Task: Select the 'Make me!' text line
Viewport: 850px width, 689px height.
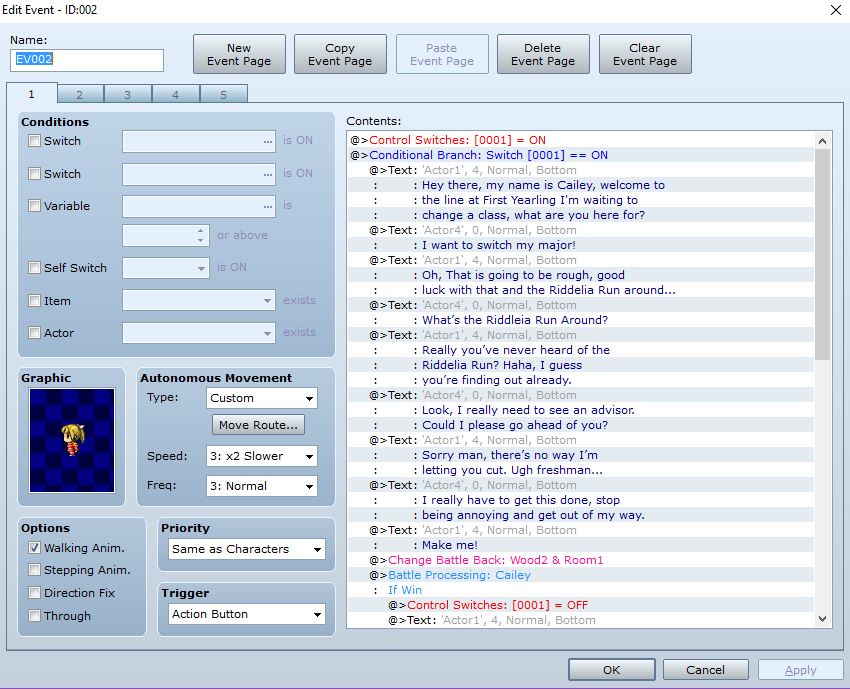Action: 581,545
